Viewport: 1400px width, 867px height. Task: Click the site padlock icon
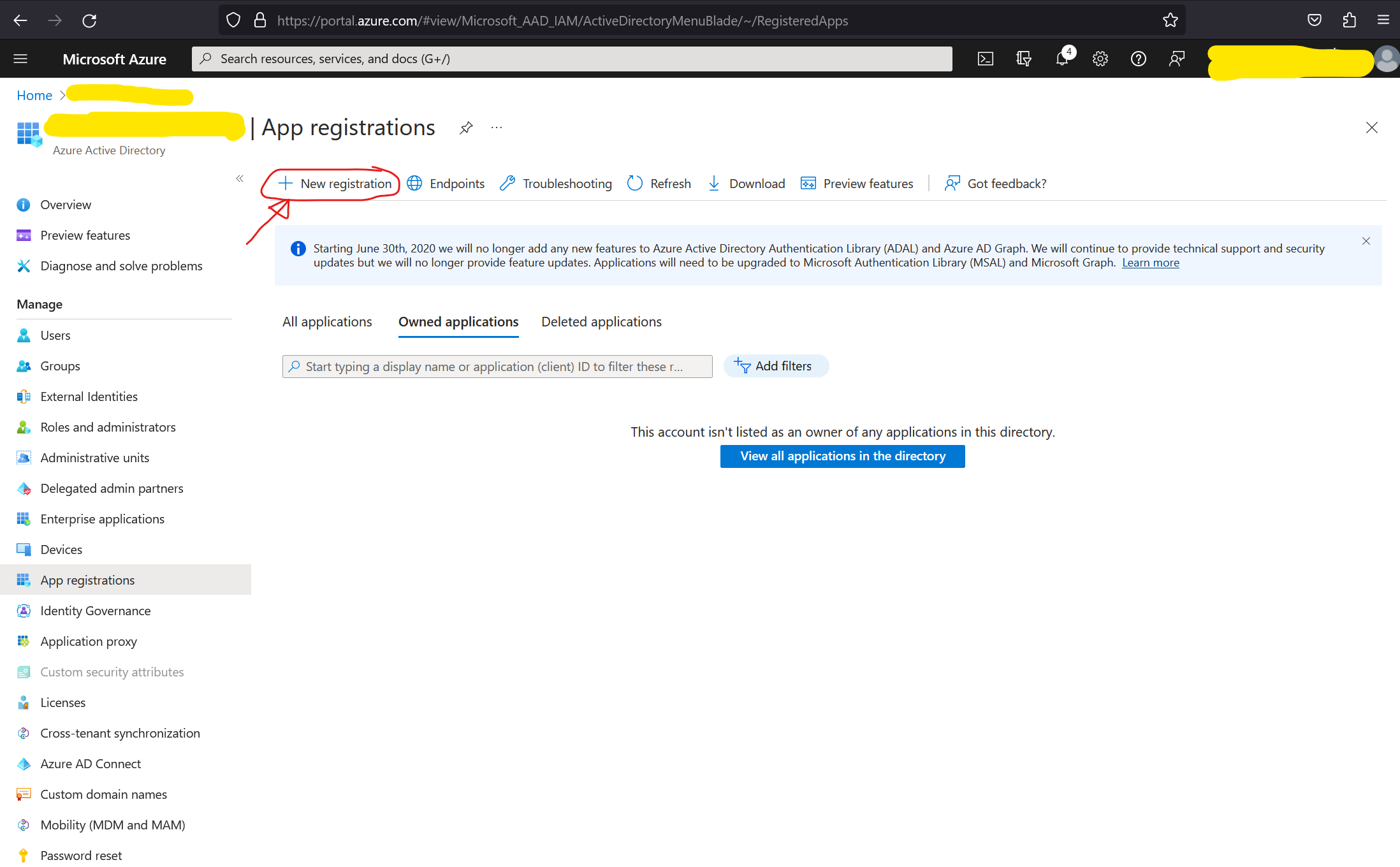tap(260, 20)
